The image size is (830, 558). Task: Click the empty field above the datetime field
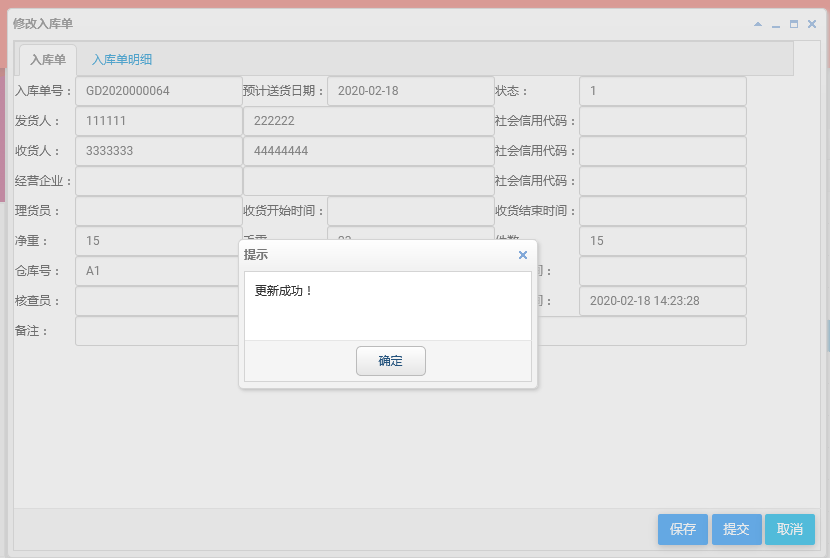pyautogui.click(x=663, y=271)
